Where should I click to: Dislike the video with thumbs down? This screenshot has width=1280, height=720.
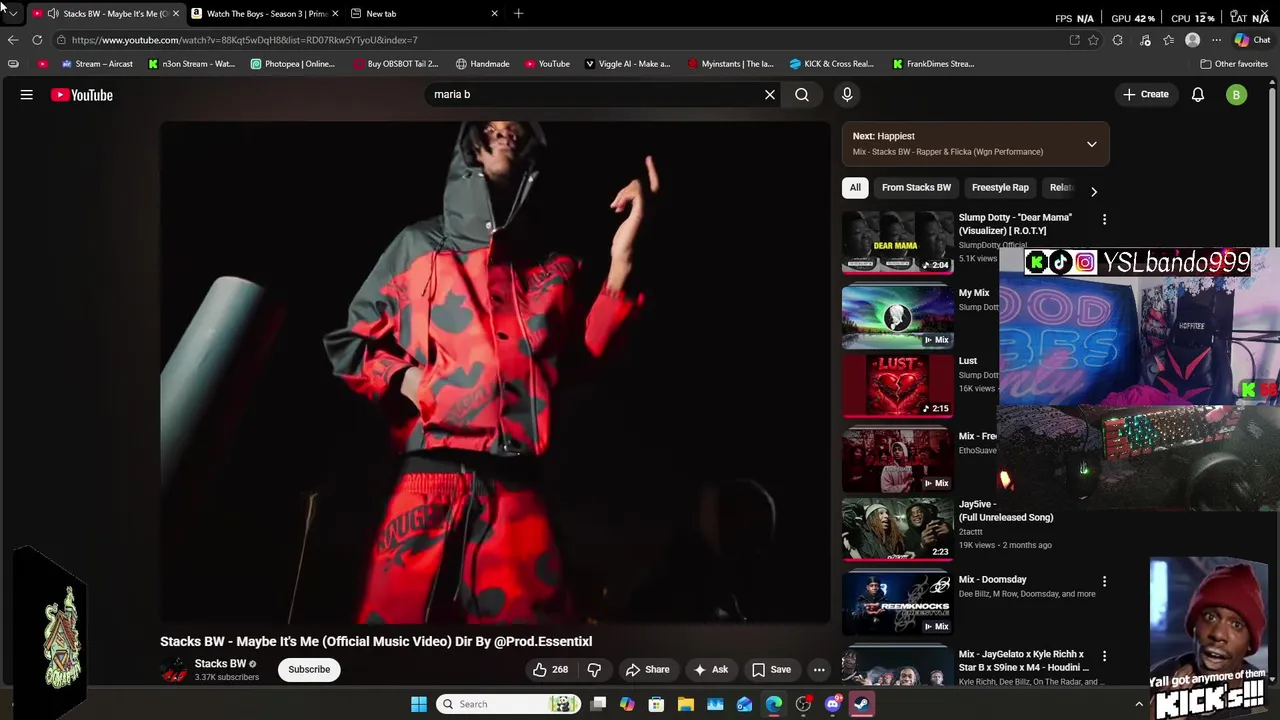[594, 670]
